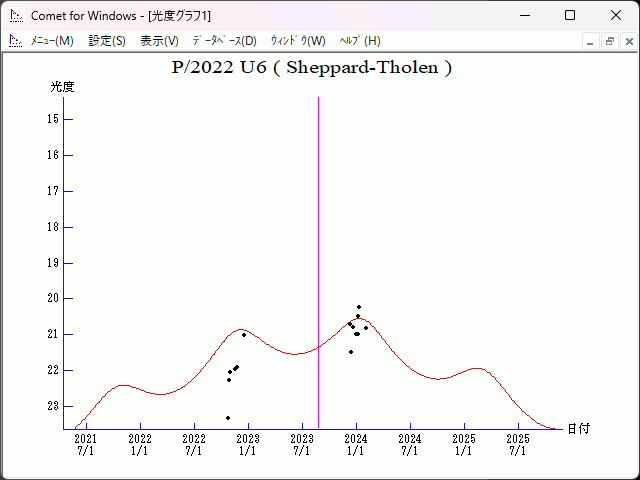
Task: Open the 設定(S) settings menu
Action: [107, 41]
